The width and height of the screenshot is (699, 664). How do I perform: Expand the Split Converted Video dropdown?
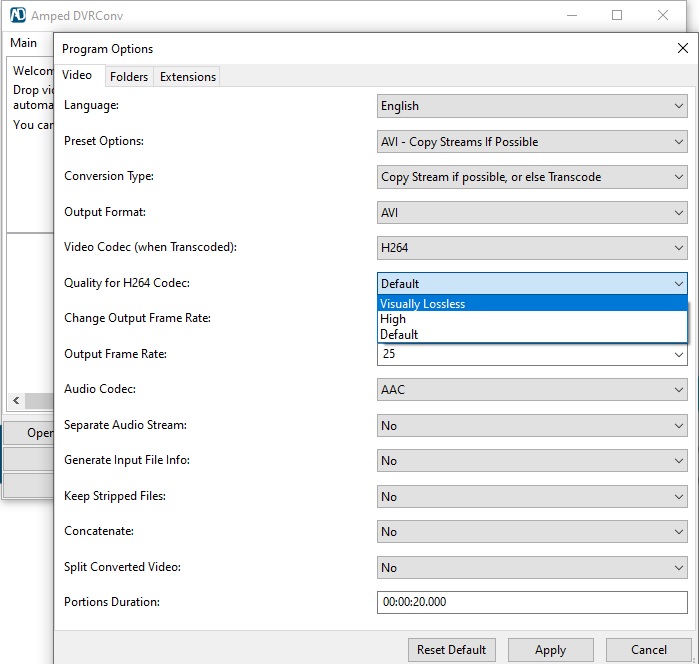click(532, 567)
